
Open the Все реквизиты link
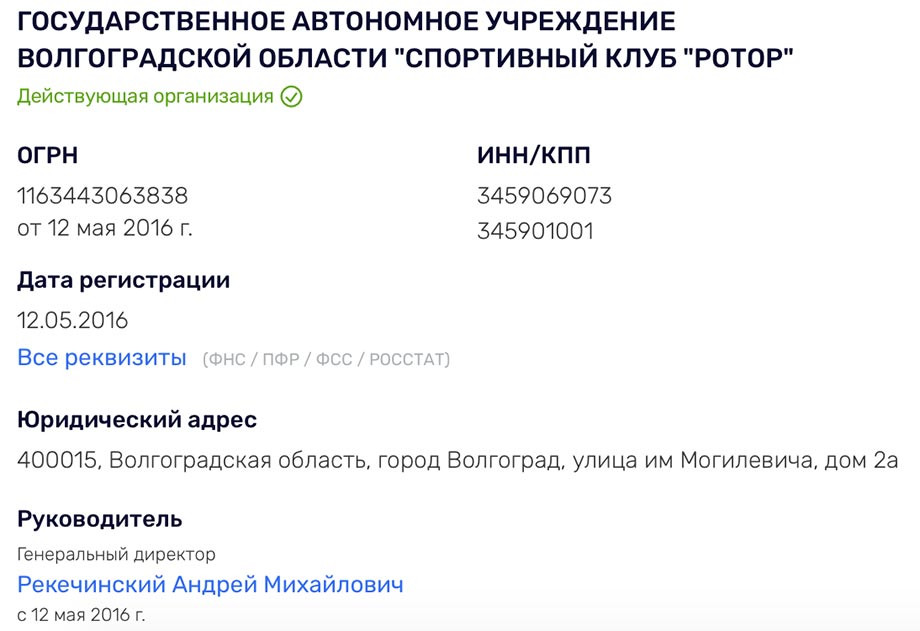102,357
